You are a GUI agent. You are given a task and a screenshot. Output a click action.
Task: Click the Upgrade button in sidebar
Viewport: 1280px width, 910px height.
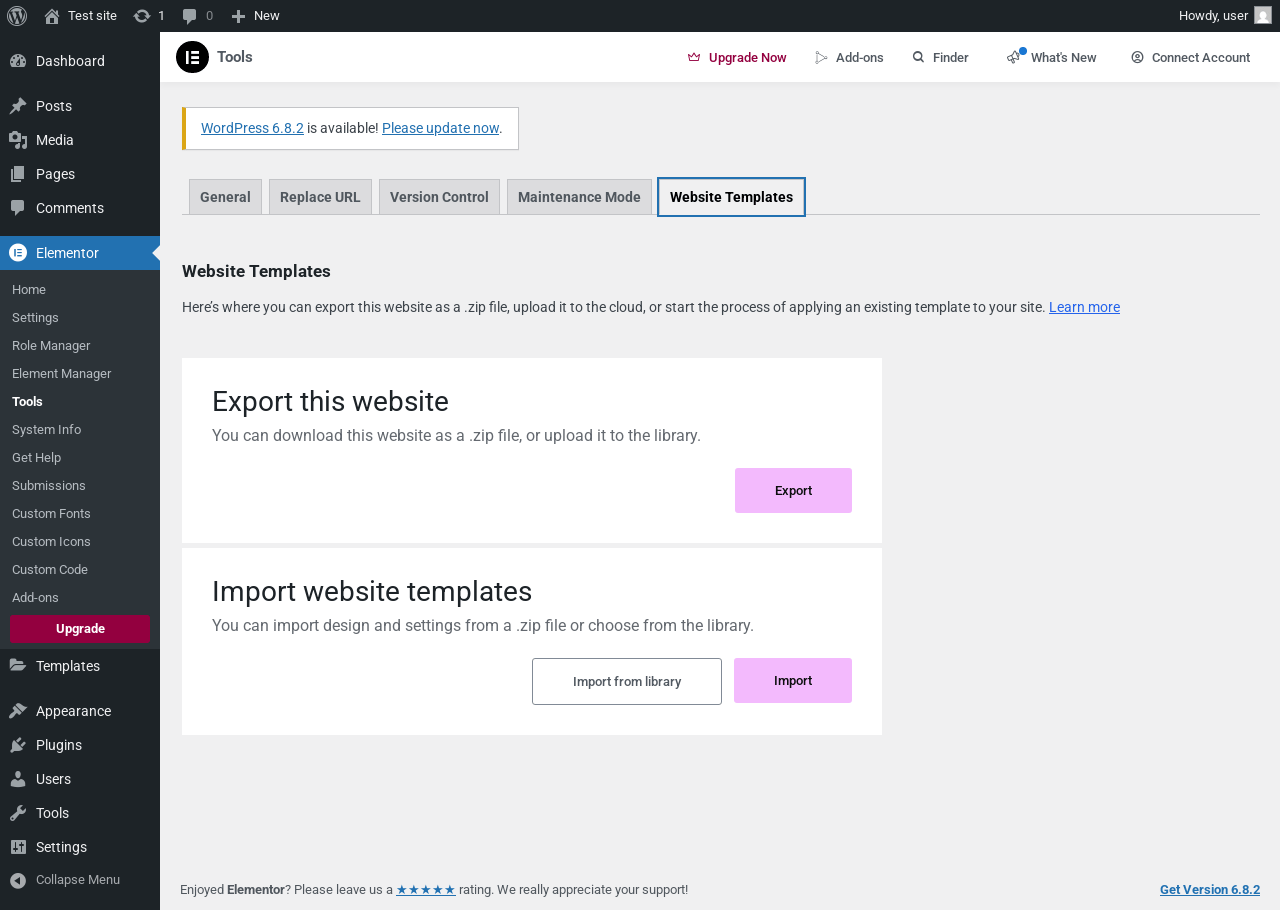pyautogui.click(x=80, y=629)
